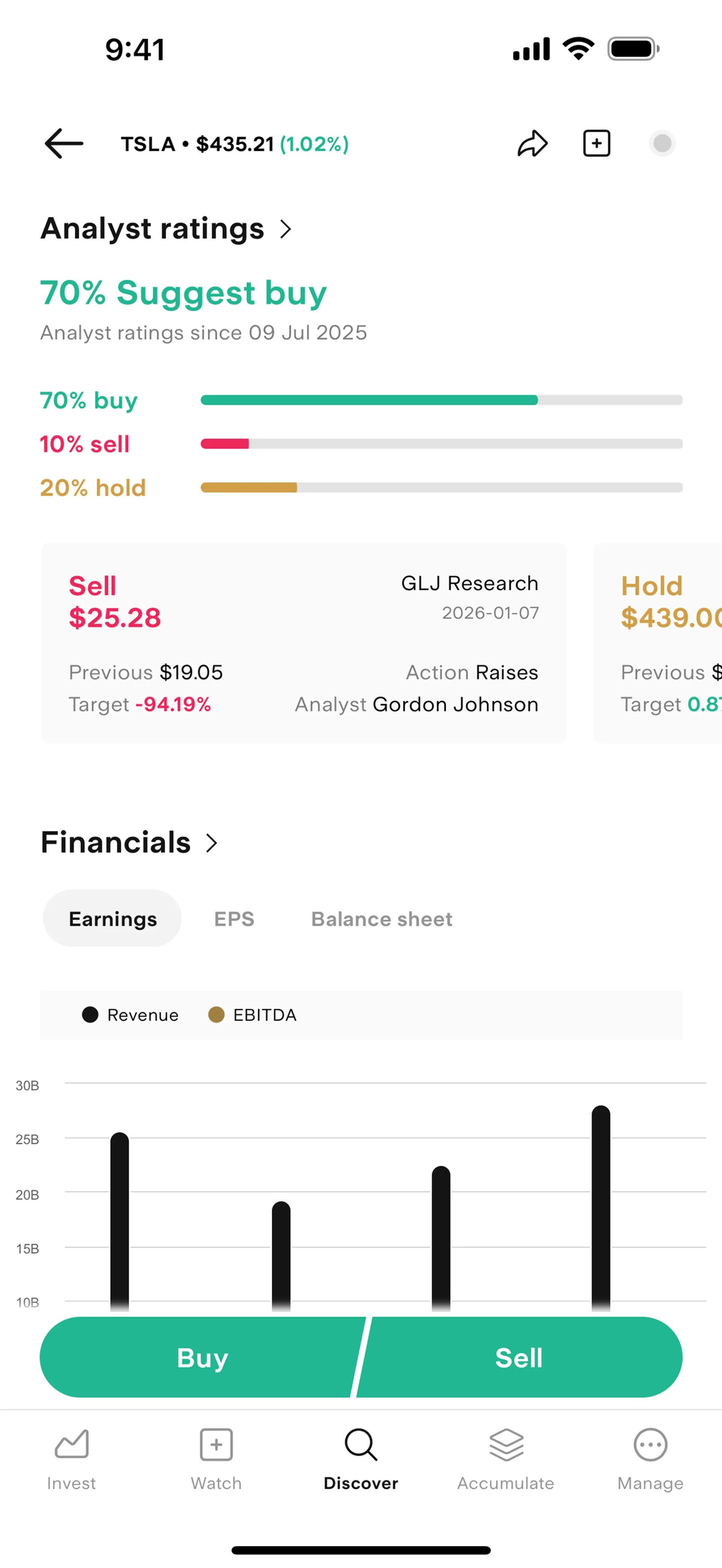Switch to the Balance sheet tab
The image size is (722, 1568).
coord(382,919)
